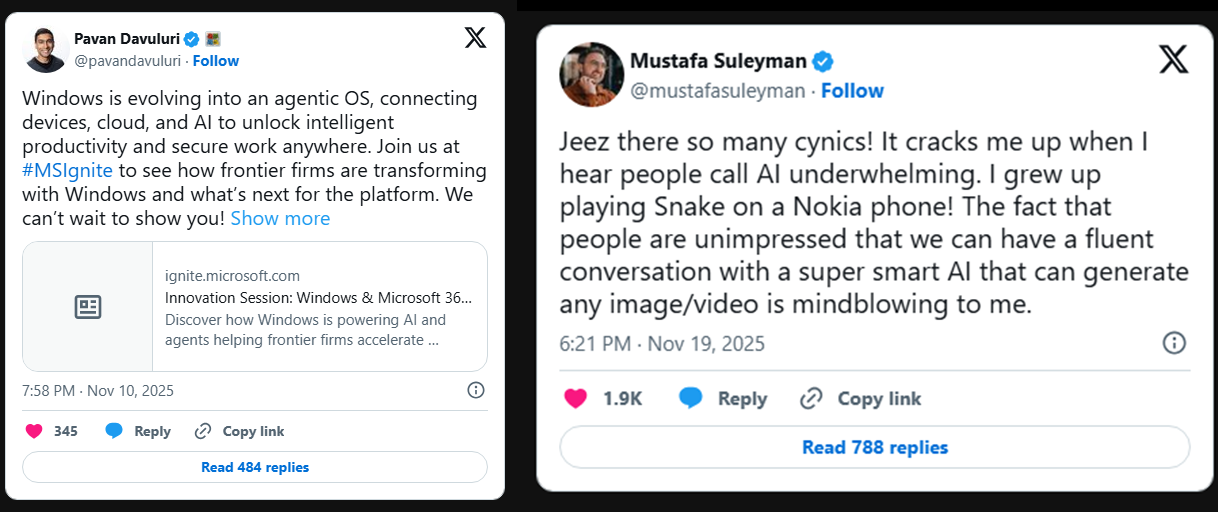Like Mustafa Suleyman's tweet with the heart icon
This screenshot has height=512, width=1218.
pos(576,398)
